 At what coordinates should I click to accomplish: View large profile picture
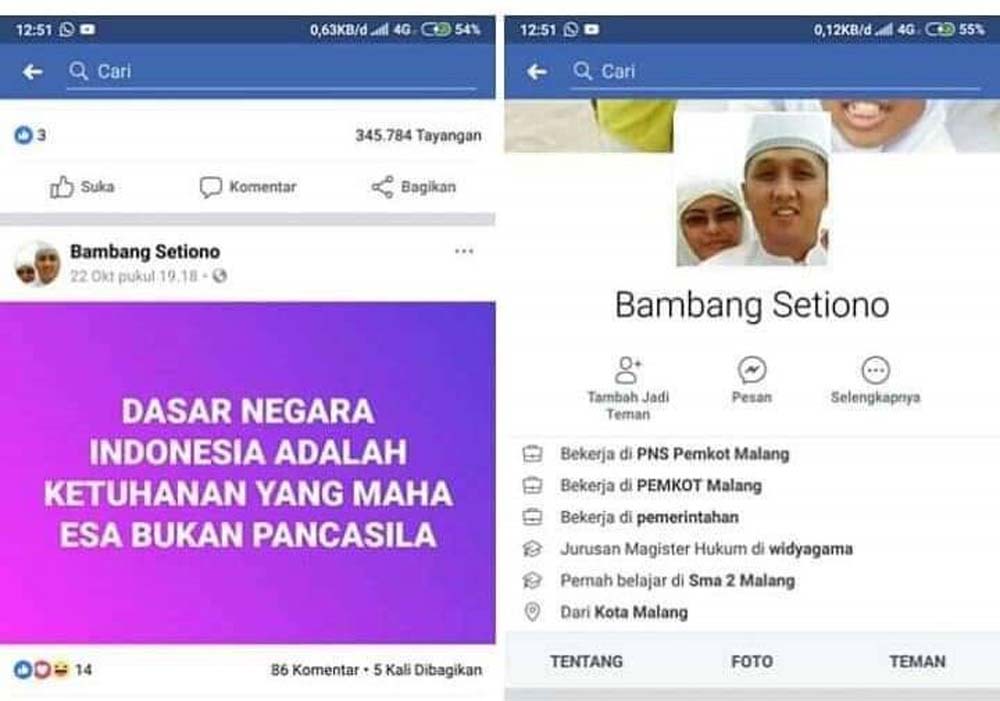click(x=752, y=188)
